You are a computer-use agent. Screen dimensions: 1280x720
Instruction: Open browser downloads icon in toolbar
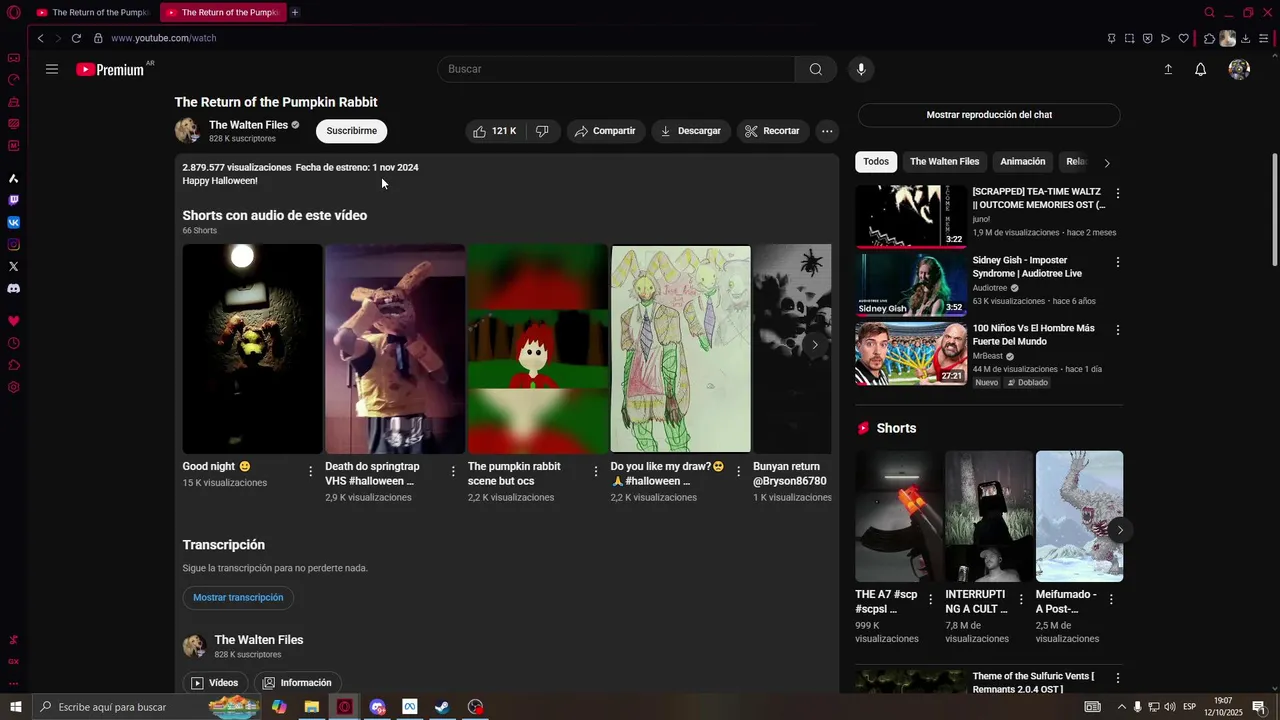(x=1246, y=38)
